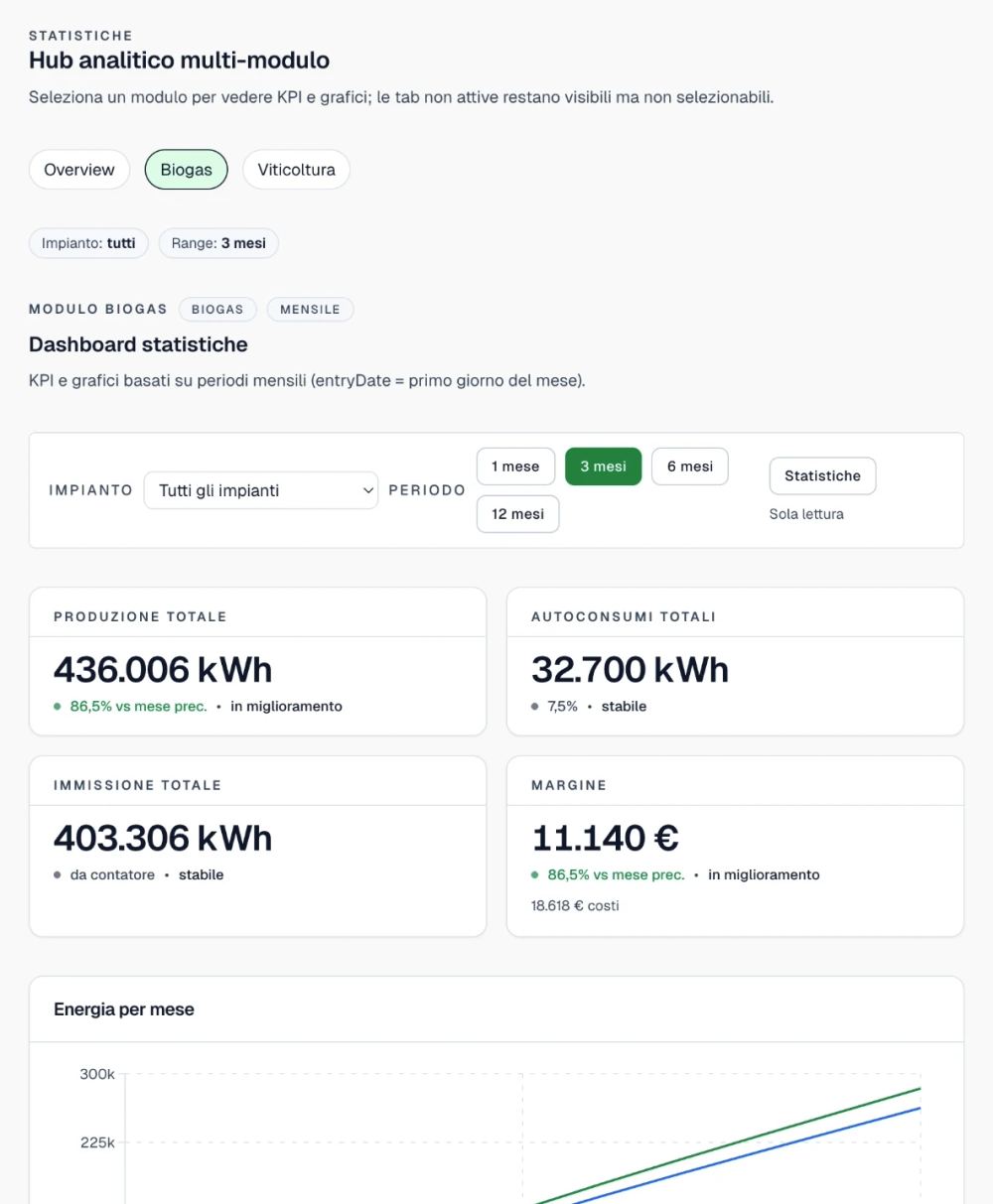
Task: Select the '1 mese' period option
Action: pos(515,467)
